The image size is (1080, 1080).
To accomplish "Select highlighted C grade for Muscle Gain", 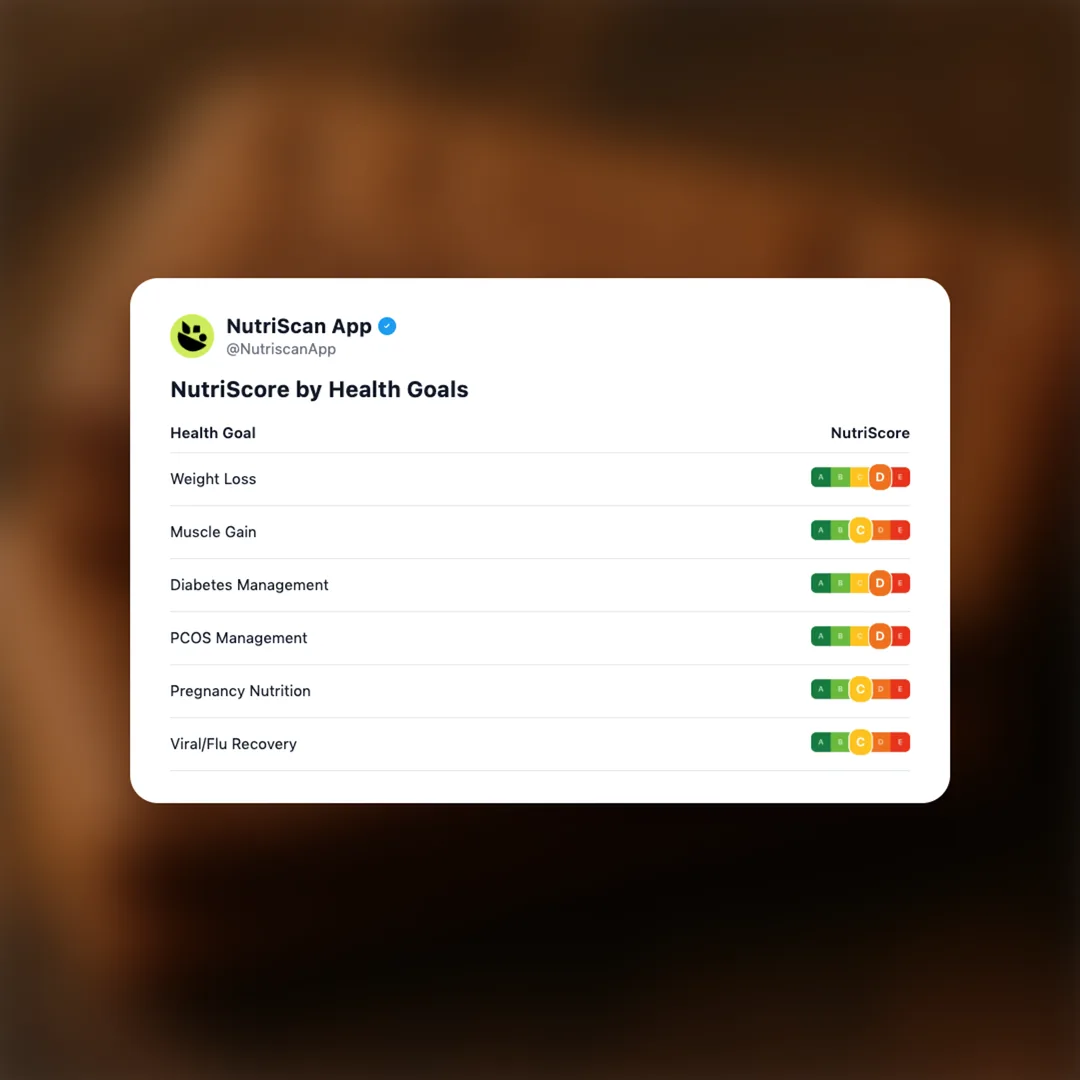I will (x=860, y=531).
